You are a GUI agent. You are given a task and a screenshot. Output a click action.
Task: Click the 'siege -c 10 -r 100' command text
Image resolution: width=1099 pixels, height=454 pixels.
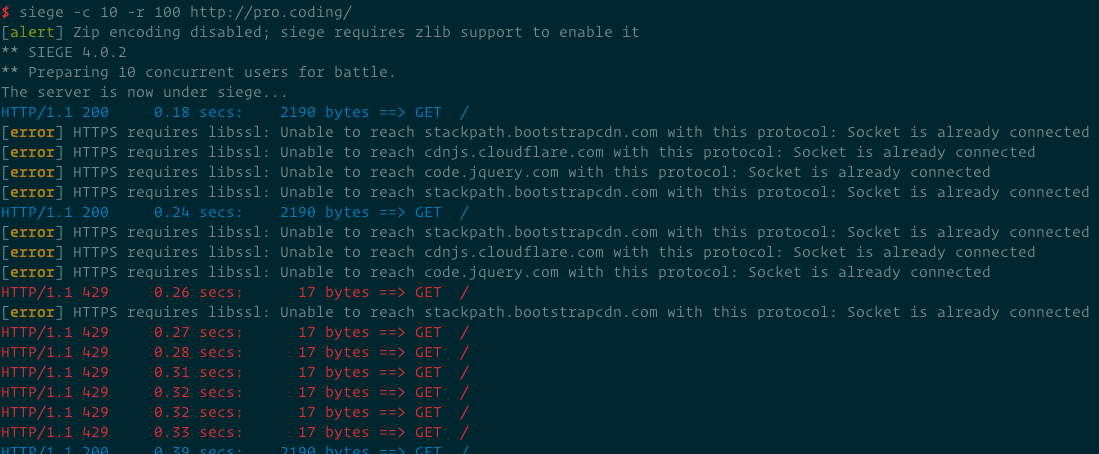point(100,13)
